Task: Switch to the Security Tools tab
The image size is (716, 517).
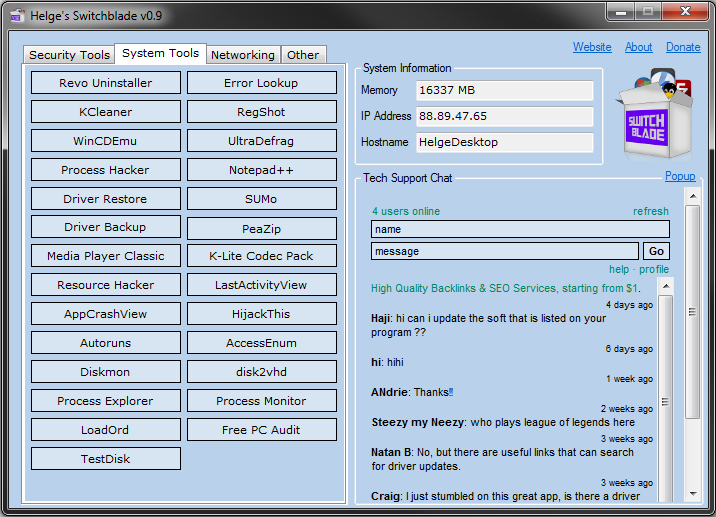Action: point(69,55)
